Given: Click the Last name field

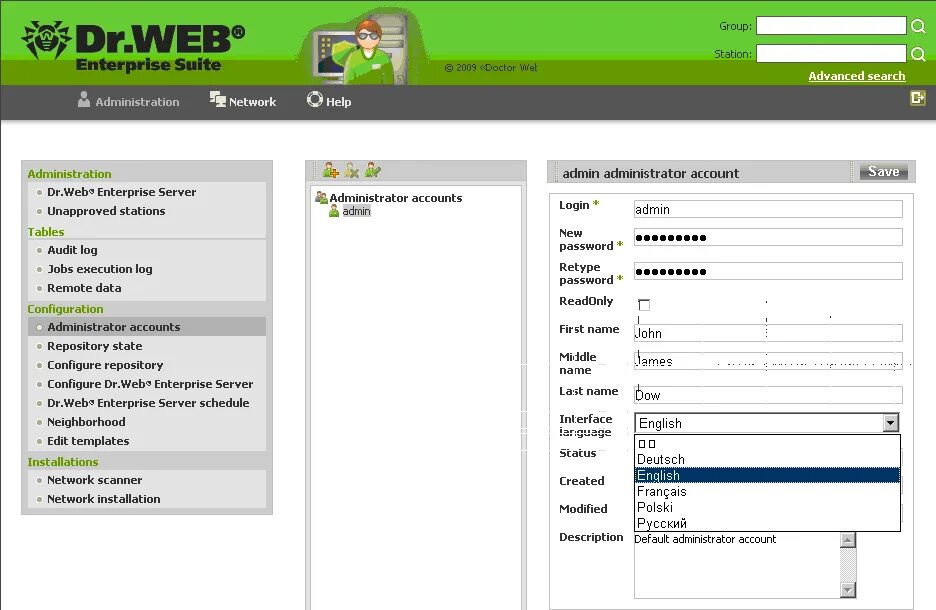Looking at the screenshot, I should (x=768, y=395).
